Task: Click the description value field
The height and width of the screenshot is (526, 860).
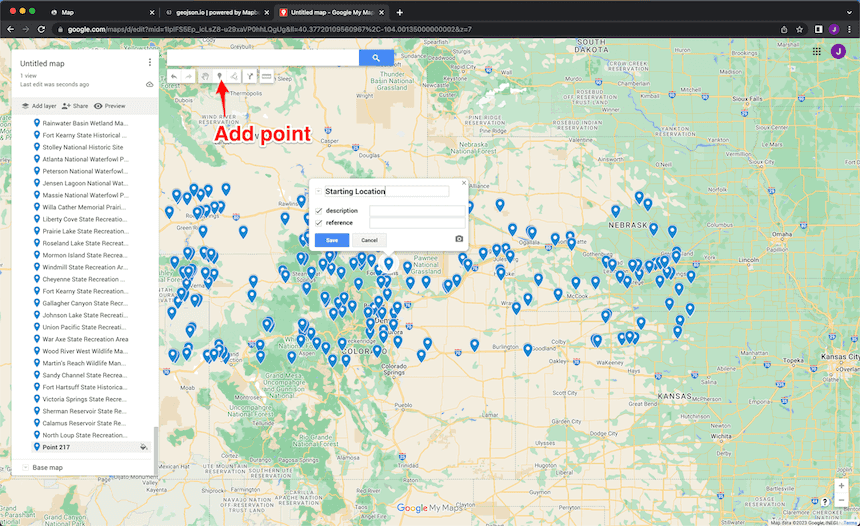Action: click(x=417, y=211)
